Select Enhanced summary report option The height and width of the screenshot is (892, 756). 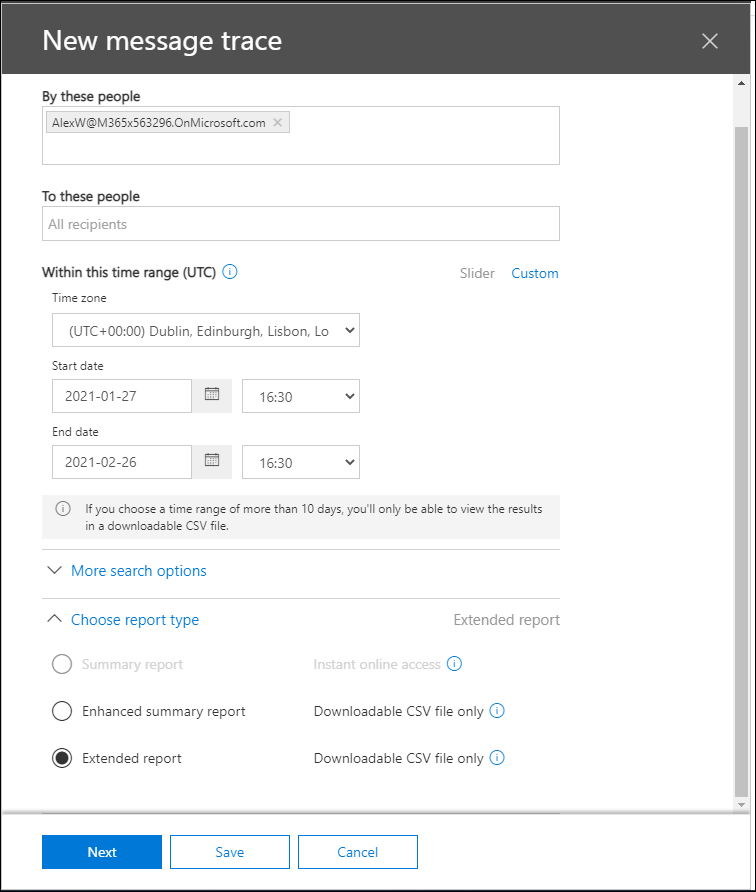point(62,711)
